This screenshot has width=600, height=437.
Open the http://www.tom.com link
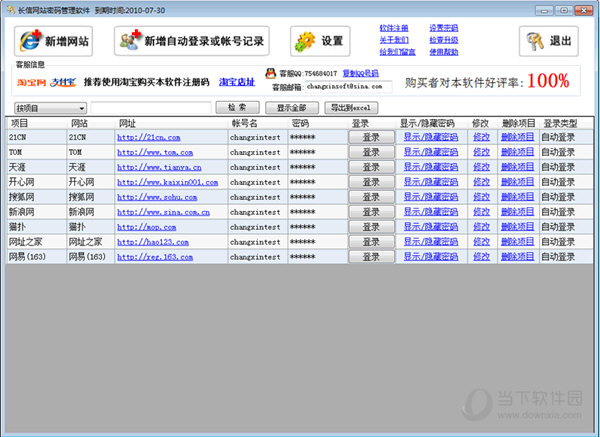click(155, 152)
